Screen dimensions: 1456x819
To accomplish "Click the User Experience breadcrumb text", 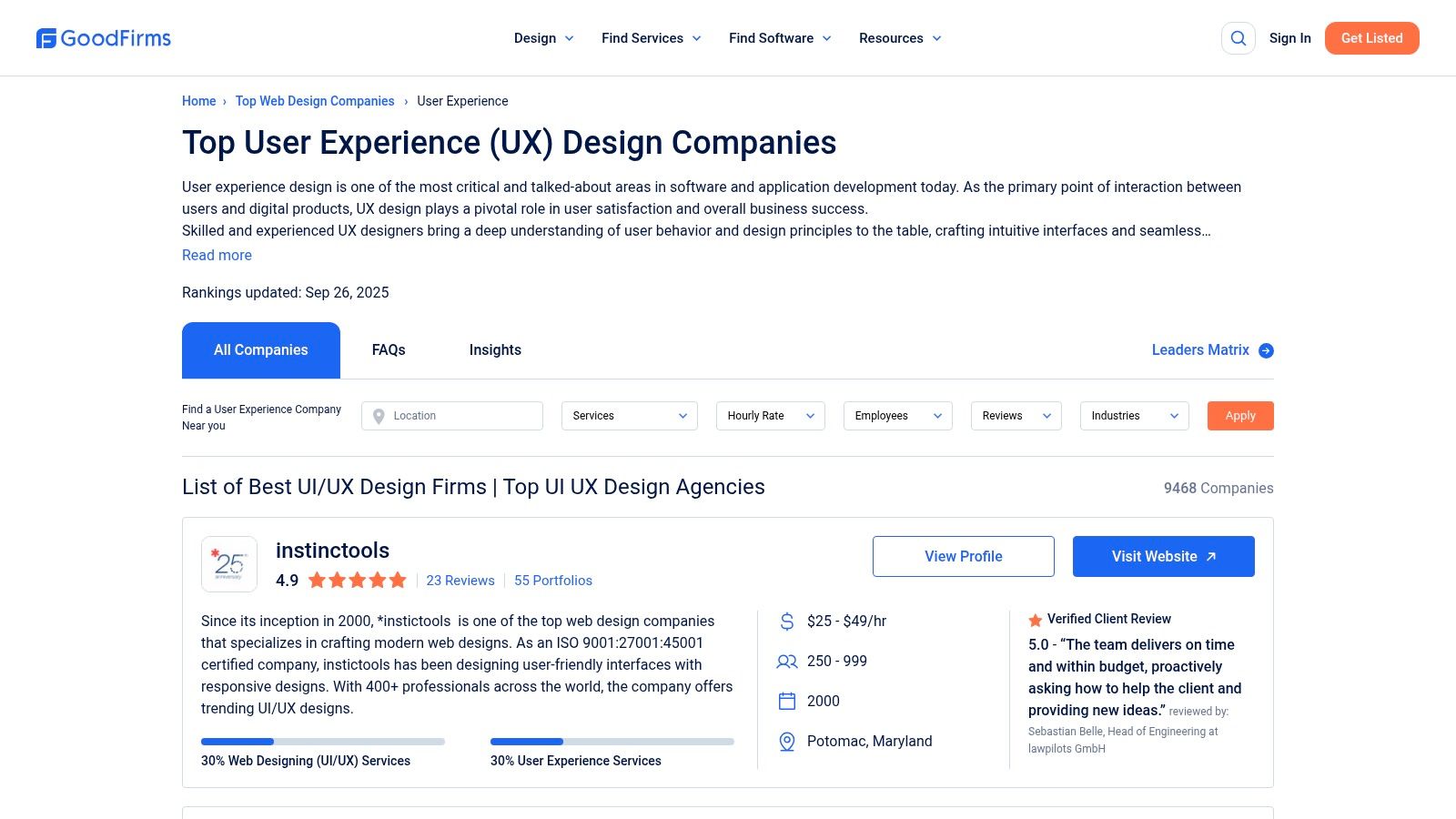I will tap(462, 101).
